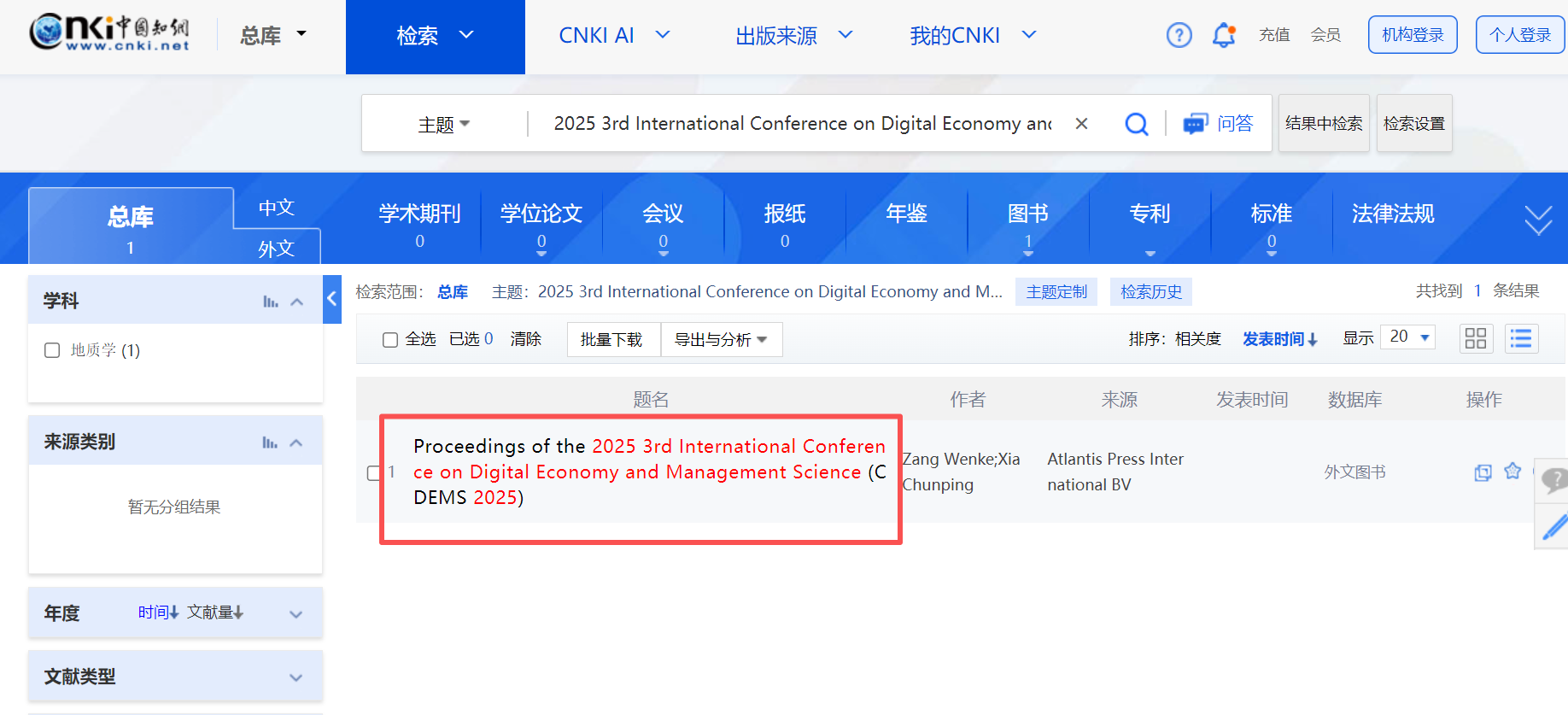Select the 标准 tab

pos(1272,225)
